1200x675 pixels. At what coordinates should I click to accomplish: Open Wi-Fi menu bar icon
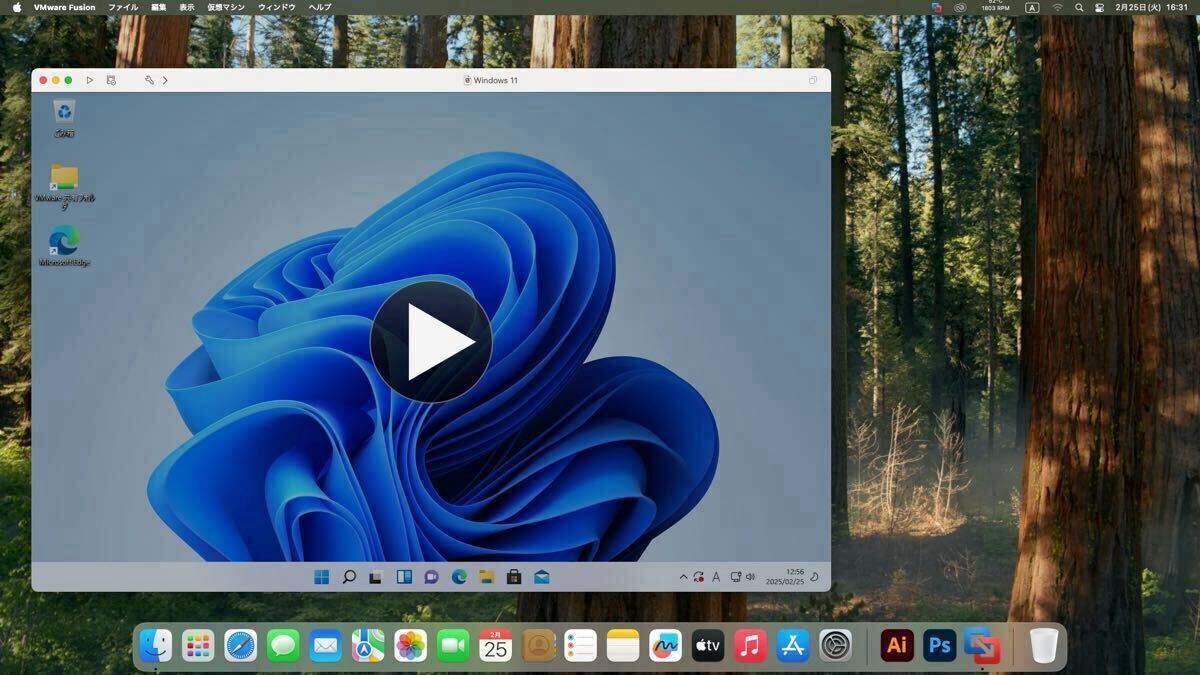(1057, 7)
